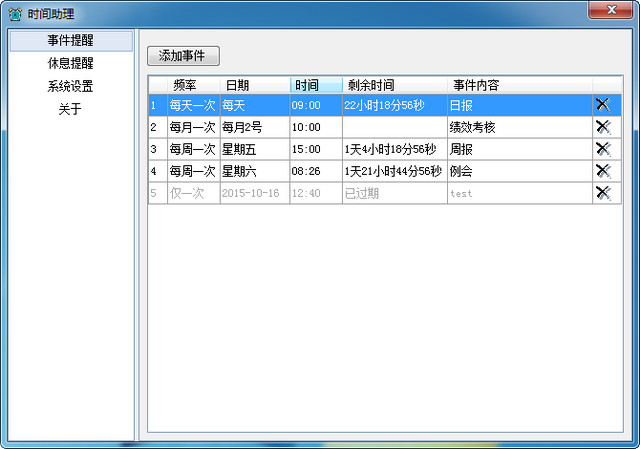Remove the expired test event
The height and width of the screenshot is (449, 640).
coord(603,193)
